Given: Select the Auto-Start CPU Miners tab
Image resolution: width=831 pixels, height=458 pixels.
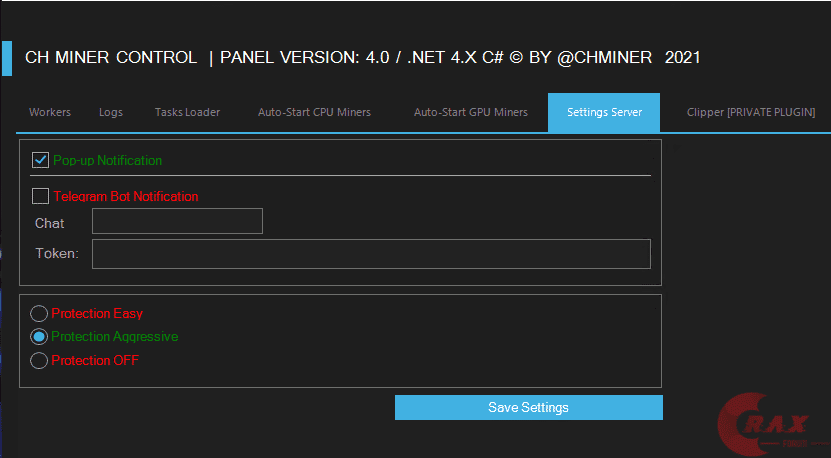Looking at the screenshot, I should click(314, 112).
